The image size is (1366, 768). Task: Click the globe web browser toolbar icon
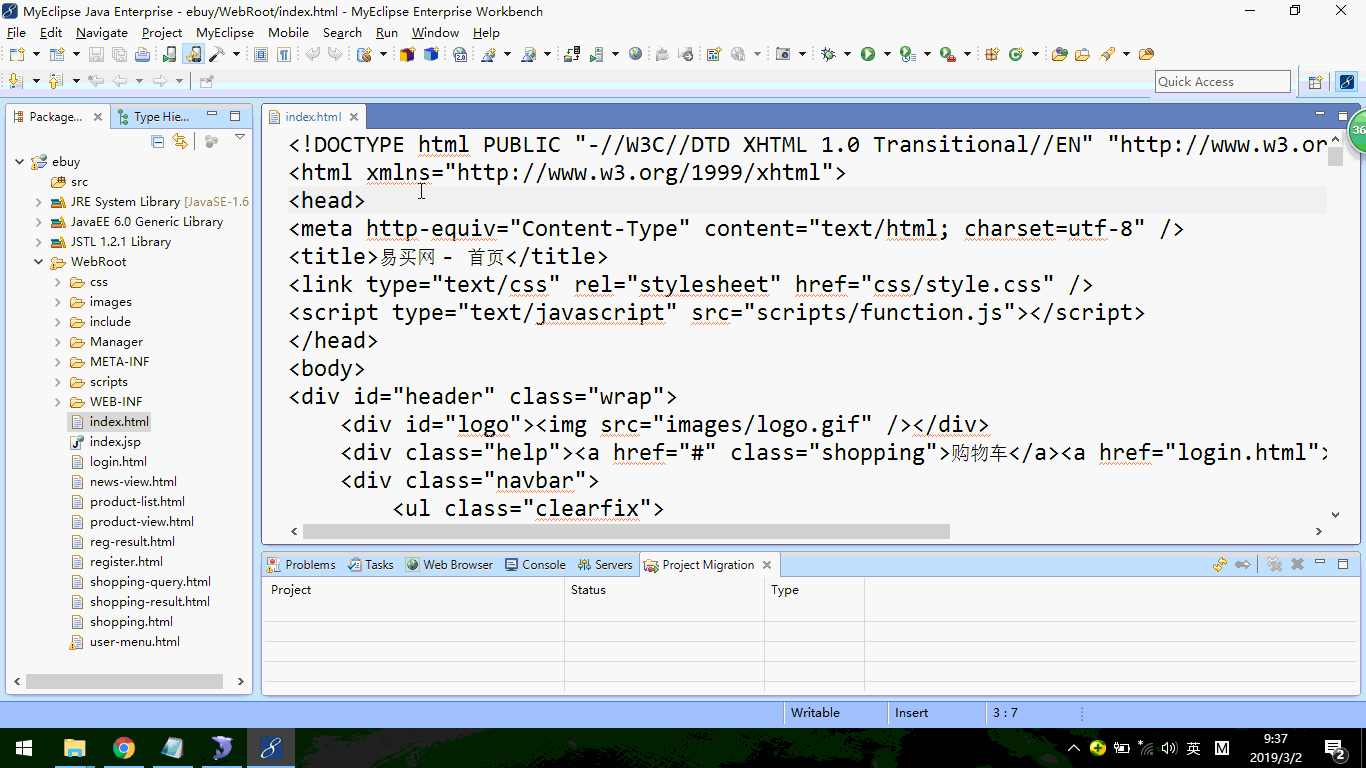635,54
